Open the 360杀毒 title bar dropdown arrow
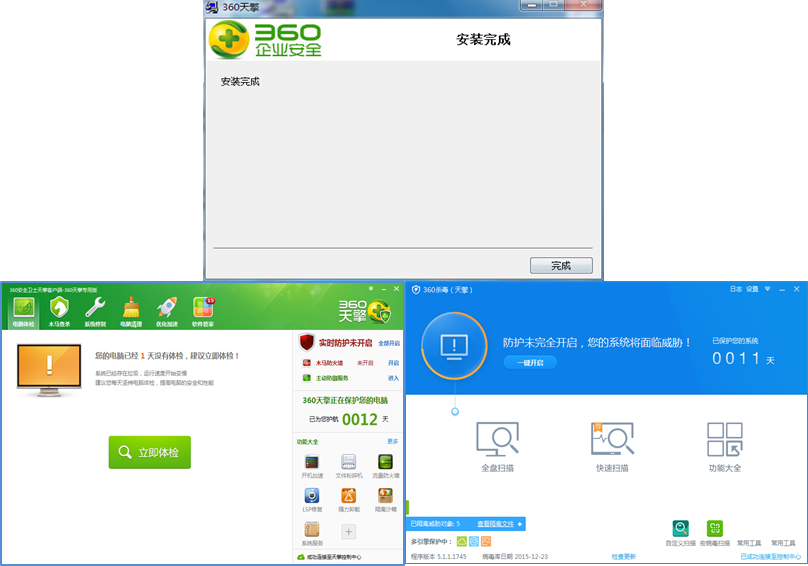 click(767, 289)
